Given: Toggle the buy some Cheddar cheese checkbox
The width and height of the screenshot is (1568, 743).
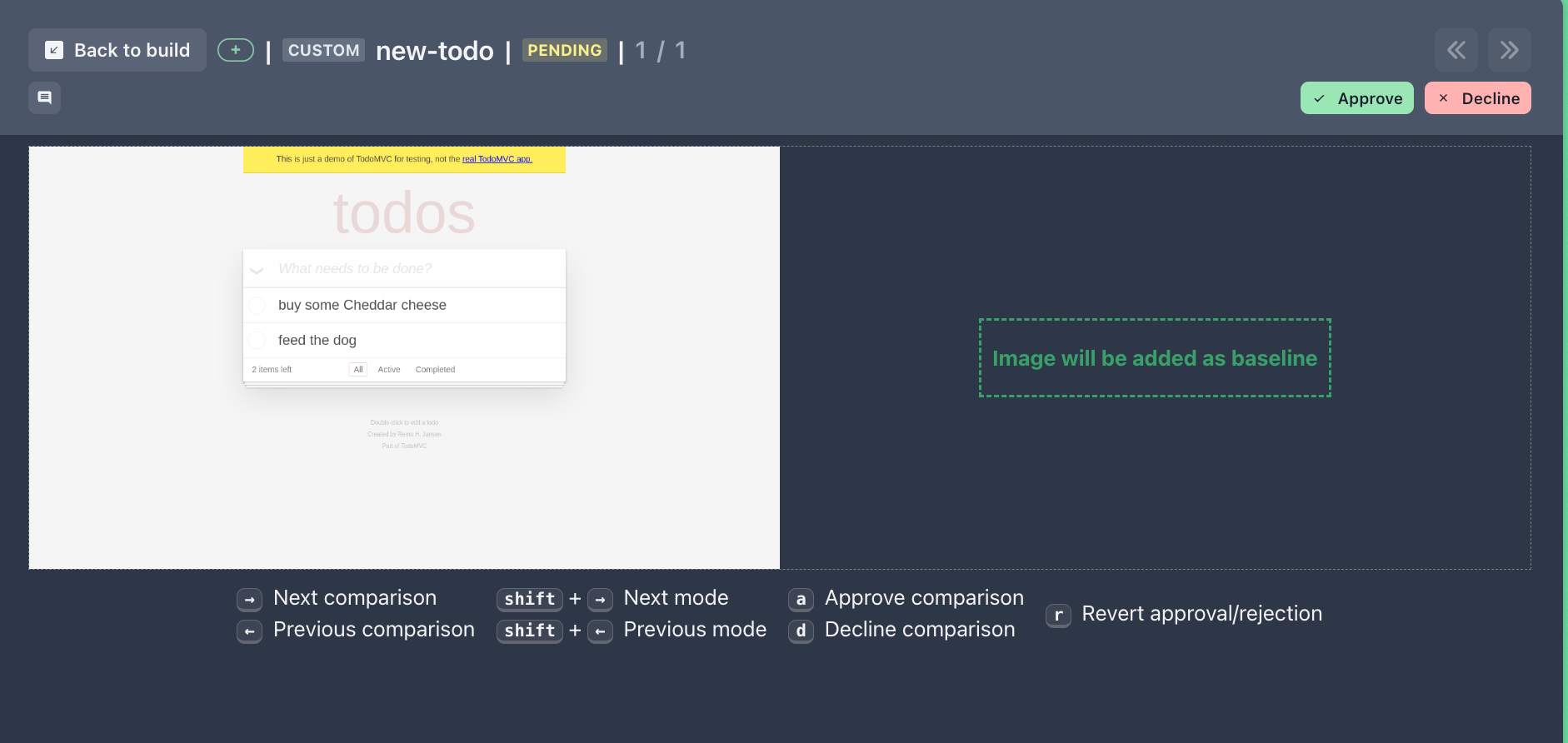Looking at the screenshot, I should pyautogui.click(x=257, y=305).
